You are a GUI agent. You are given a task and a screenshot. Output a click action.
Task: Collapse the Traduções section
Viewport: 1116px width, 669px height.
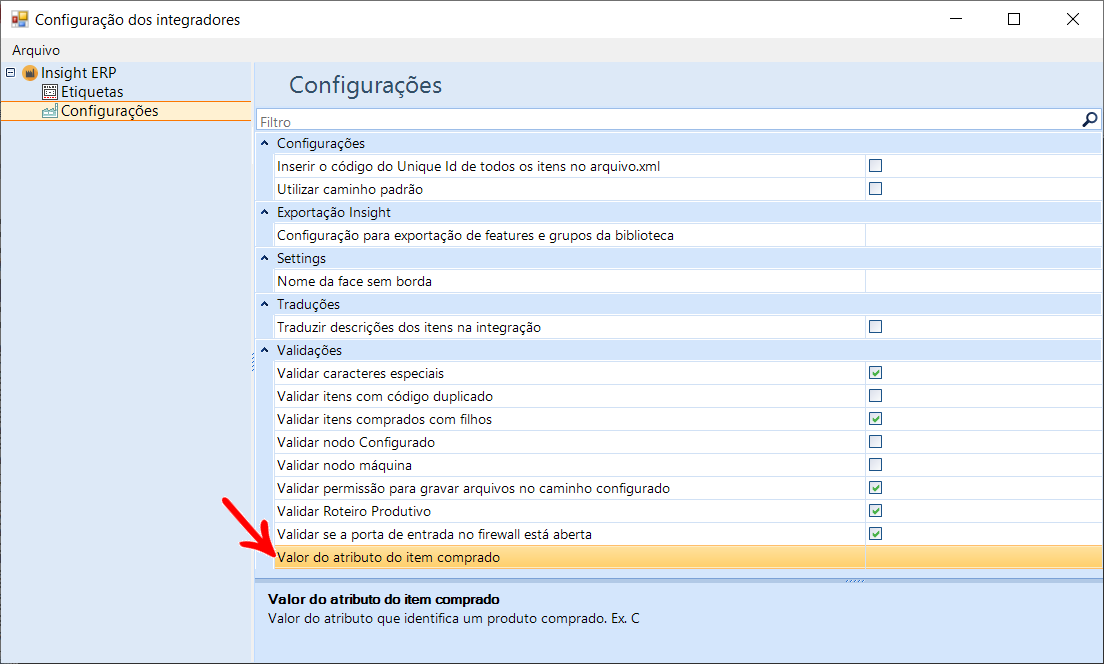265,304
